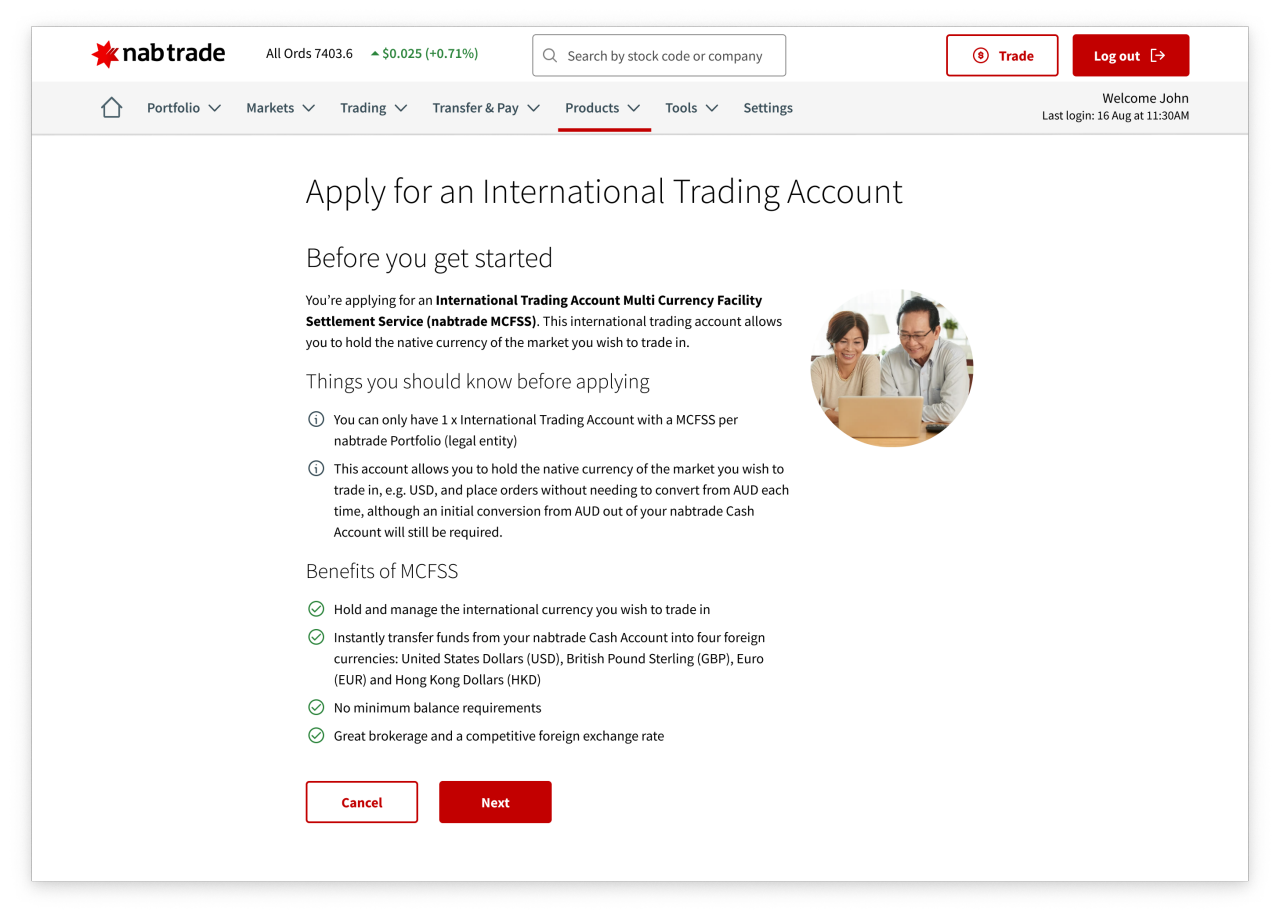Click the Benefits of MCFSS heading
Viewport: 1280px width, 918px height.
[x=382, y=571]
